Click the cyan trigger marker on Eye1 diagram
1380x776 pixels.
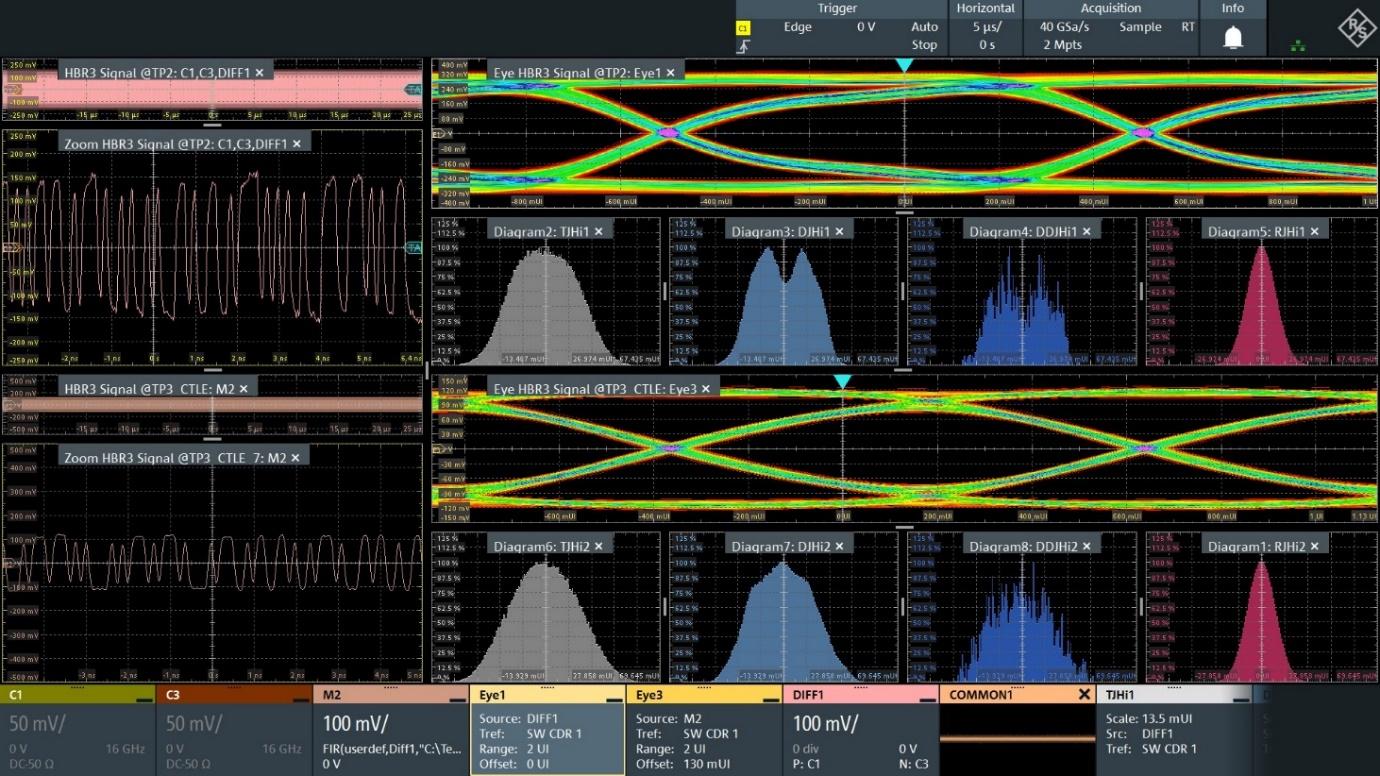click(x=904, y=65)
